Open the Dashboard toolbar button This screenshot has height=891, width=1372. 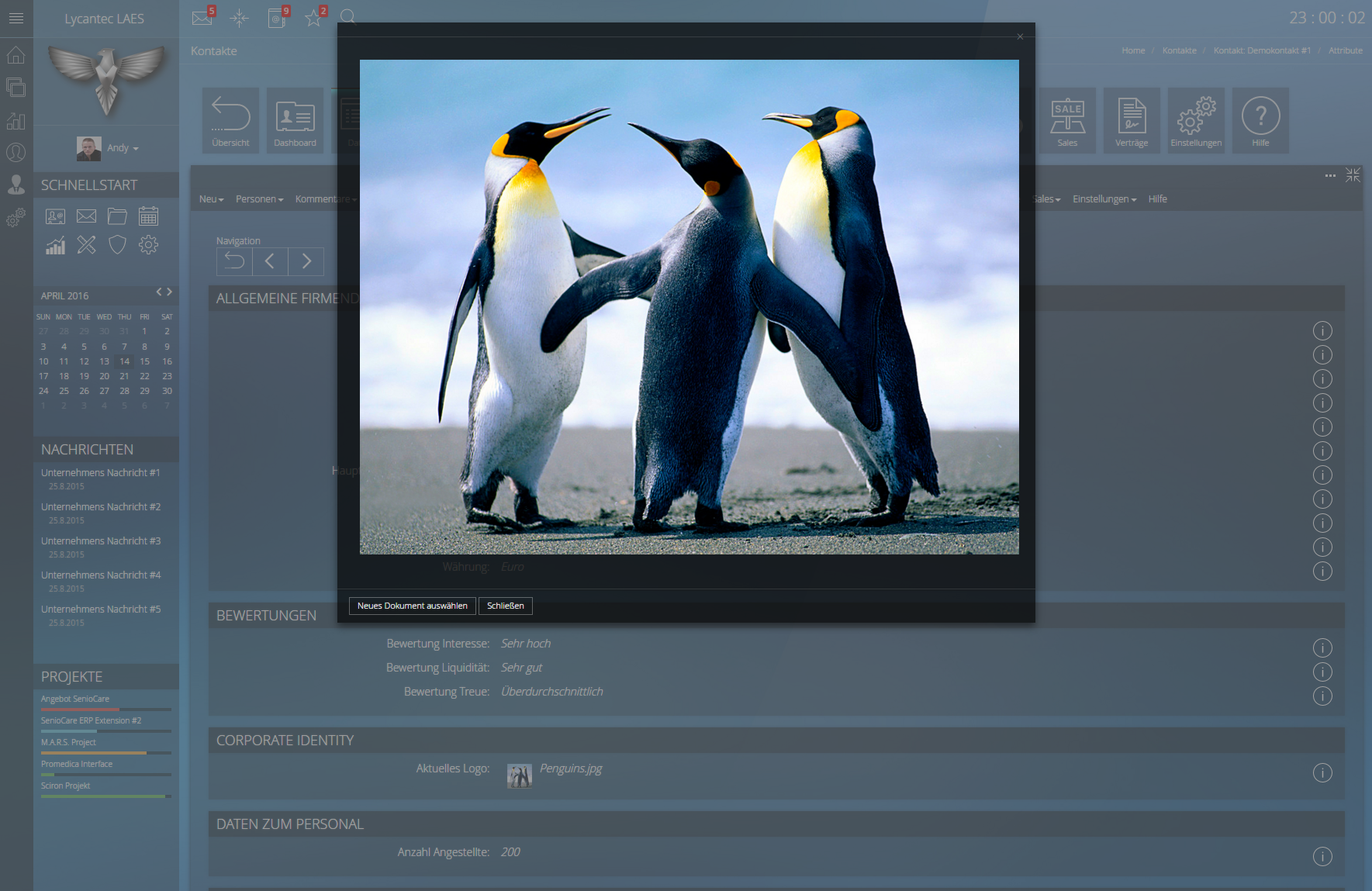[295, 120]
